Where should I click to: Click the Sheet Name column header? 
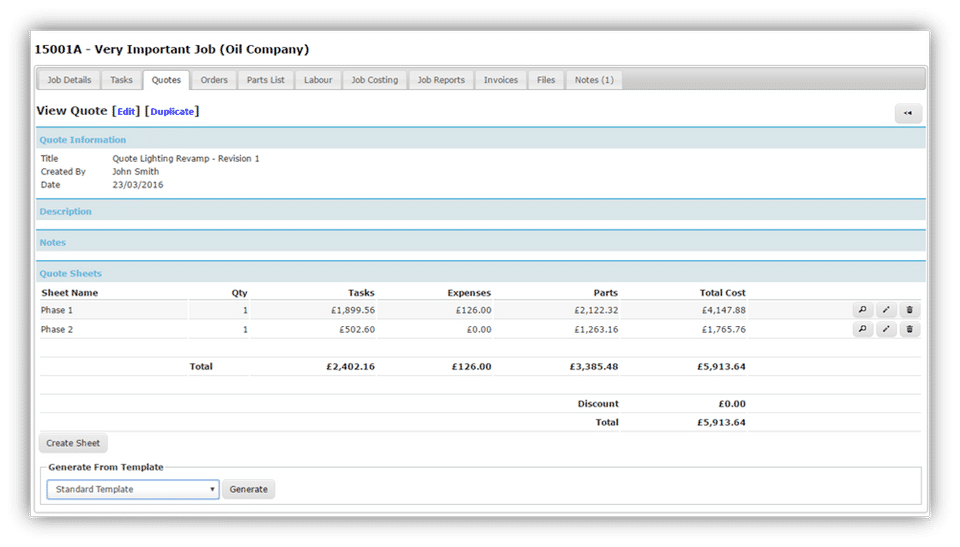(69, 293)
